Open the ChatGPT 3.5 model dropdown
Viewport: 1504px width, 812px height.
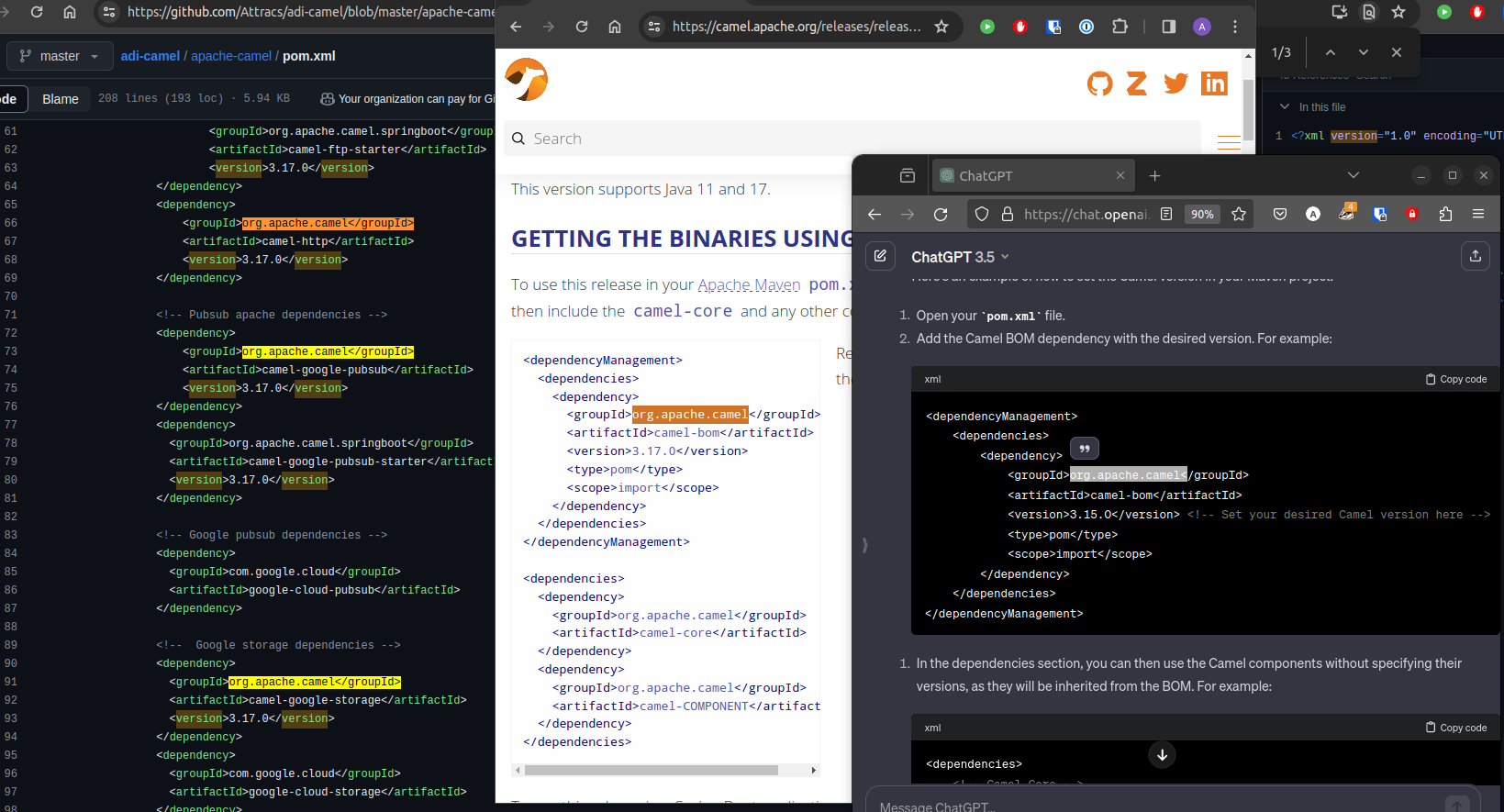[961, 257]
